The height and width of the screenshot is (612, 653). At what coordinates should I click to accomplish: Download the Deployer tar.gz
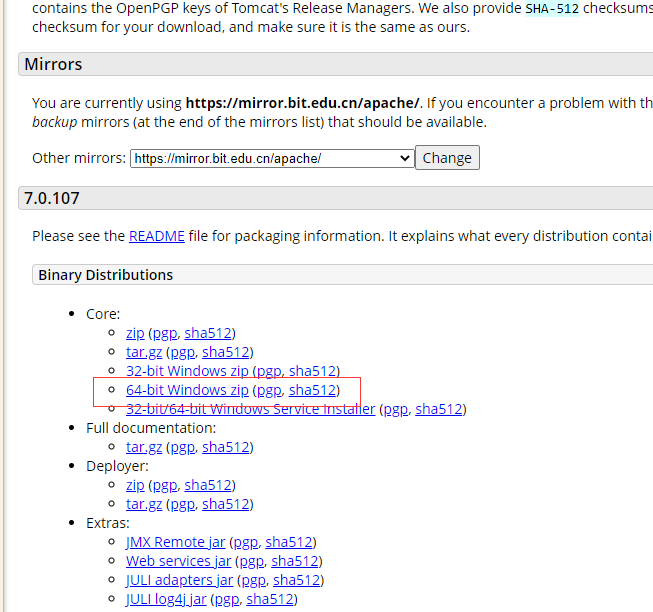pyautogui.click(x=144, y=504)
